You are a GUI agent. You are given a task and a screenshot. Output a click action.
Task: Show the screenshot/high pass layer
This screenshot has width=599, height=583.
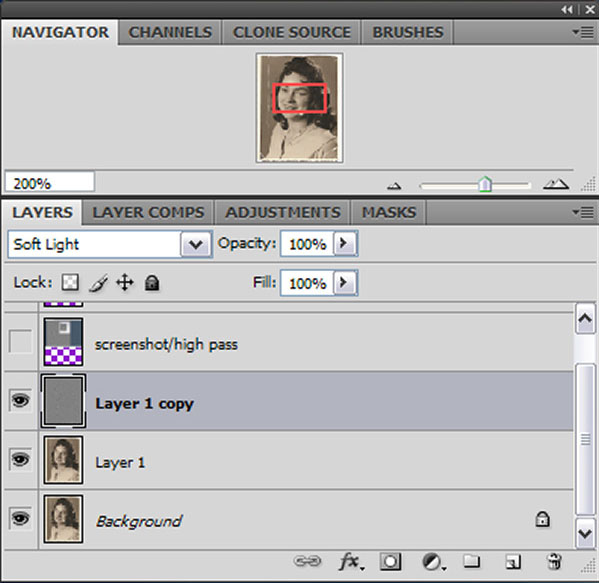pyautogui.click(x=20, y=342)
